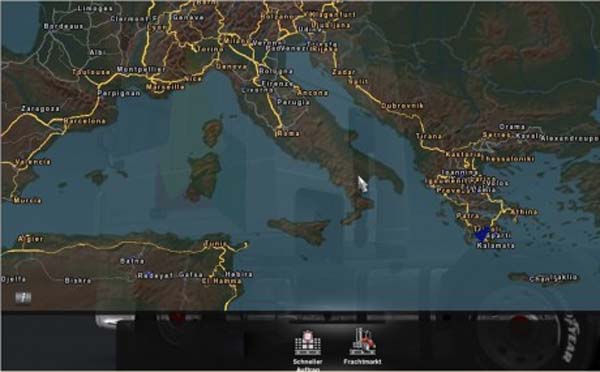Click the Torino city label
The image size is (600, 372).
[x=210, y=49]
